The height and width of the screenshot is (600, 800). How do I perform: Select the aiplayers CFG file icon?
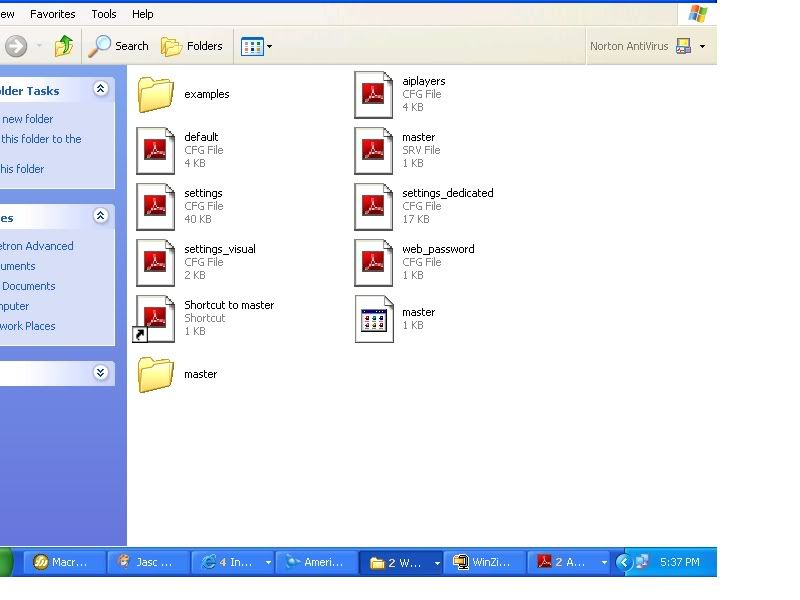pos(374,94)
